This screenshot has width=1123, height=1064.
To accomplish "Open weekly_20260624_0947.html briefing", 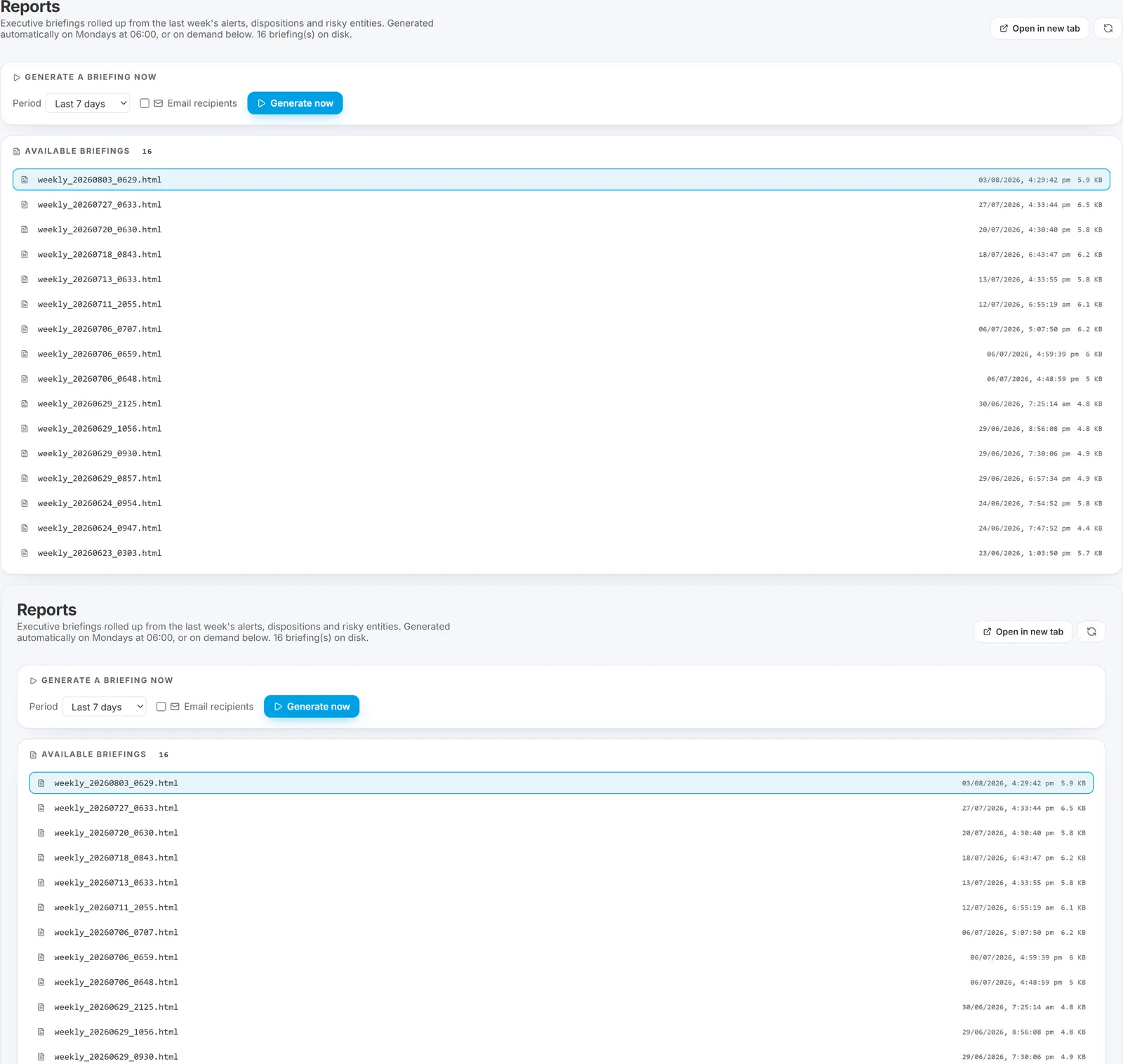I will [561, 528].
